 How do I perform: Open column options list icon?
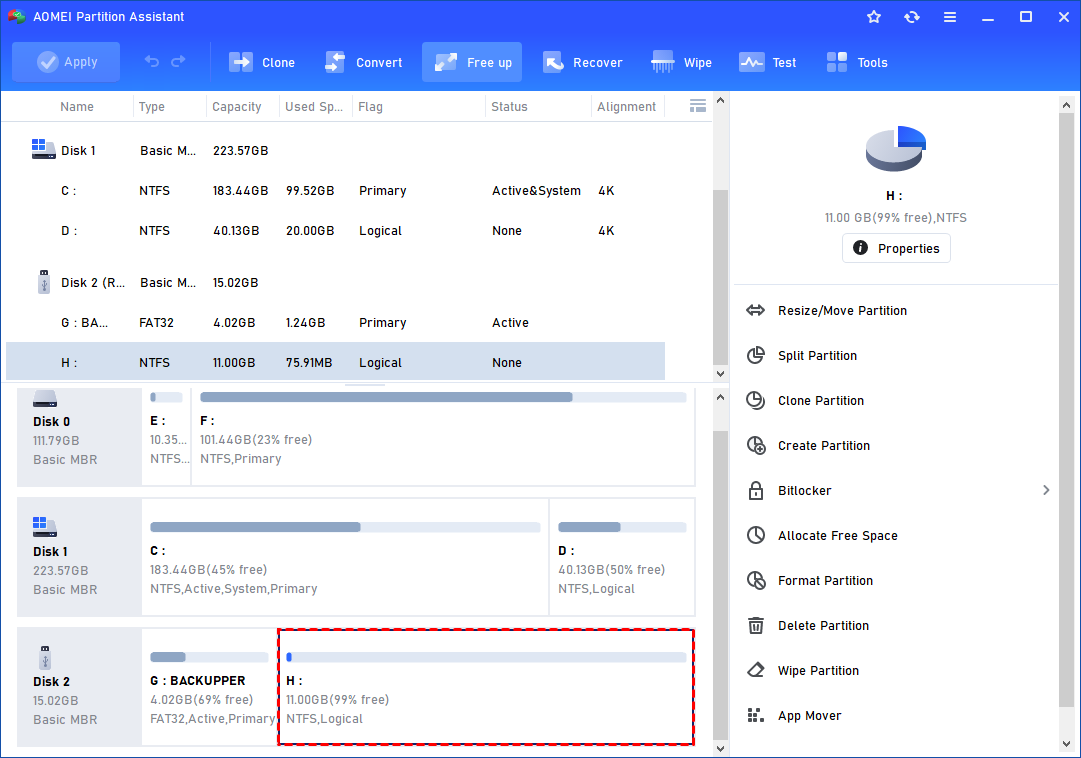point(698,106)
